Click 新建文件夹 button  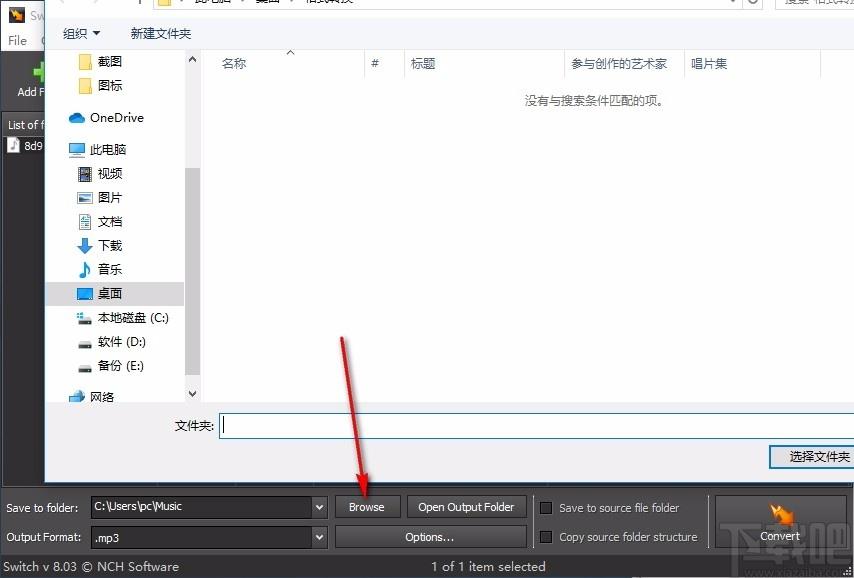click(161, 33)
